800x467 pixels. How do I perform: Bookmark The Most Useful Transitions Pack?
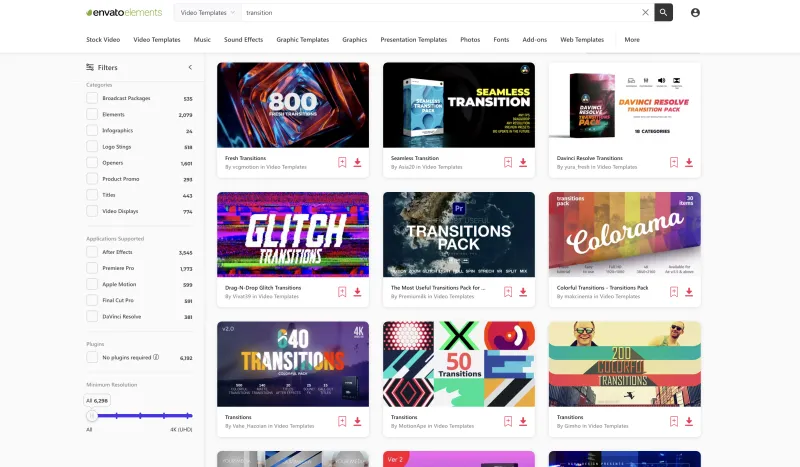[508, 292]
